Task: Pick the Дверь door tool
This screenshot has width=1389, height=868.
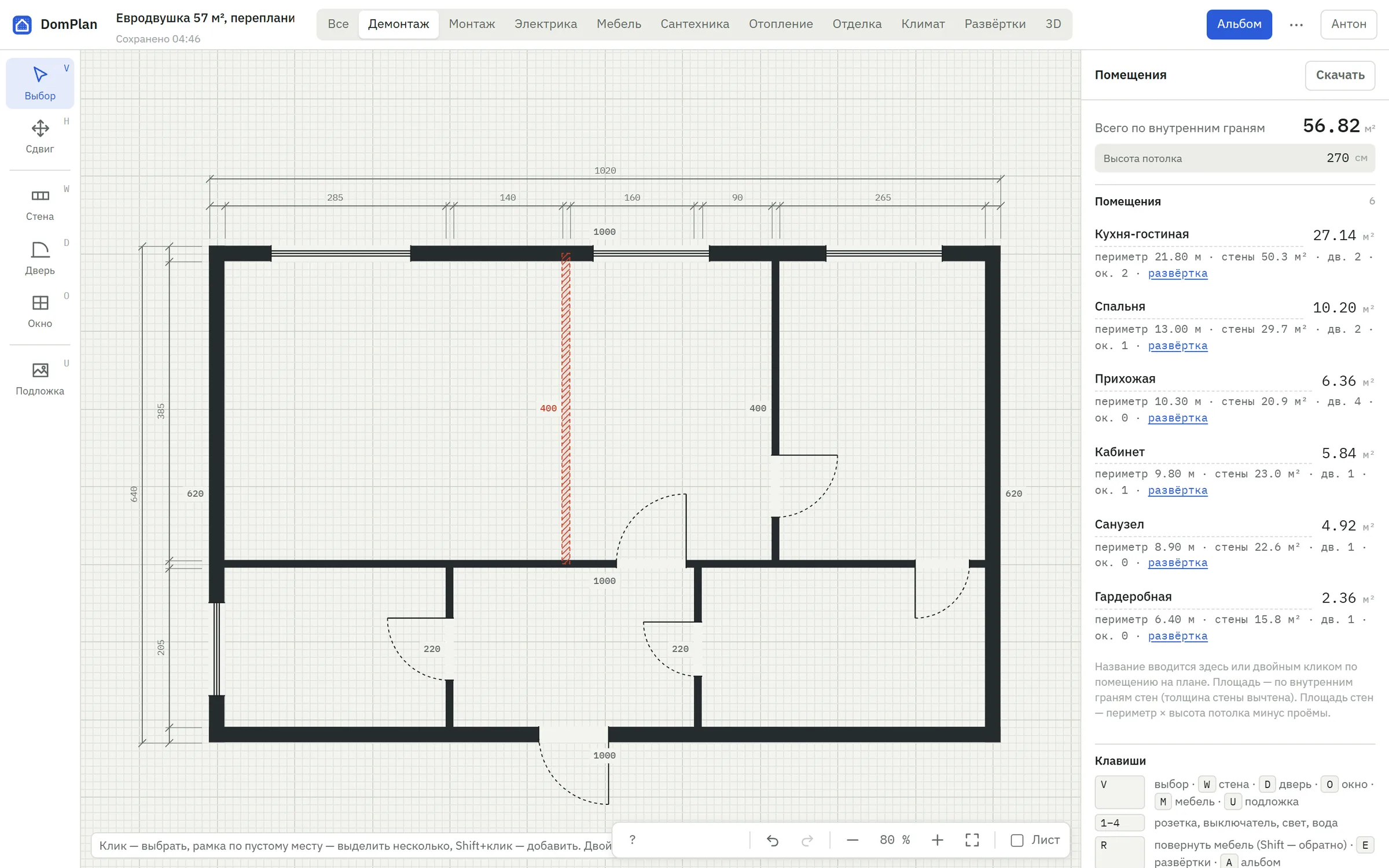Action: tap(40, 258)
